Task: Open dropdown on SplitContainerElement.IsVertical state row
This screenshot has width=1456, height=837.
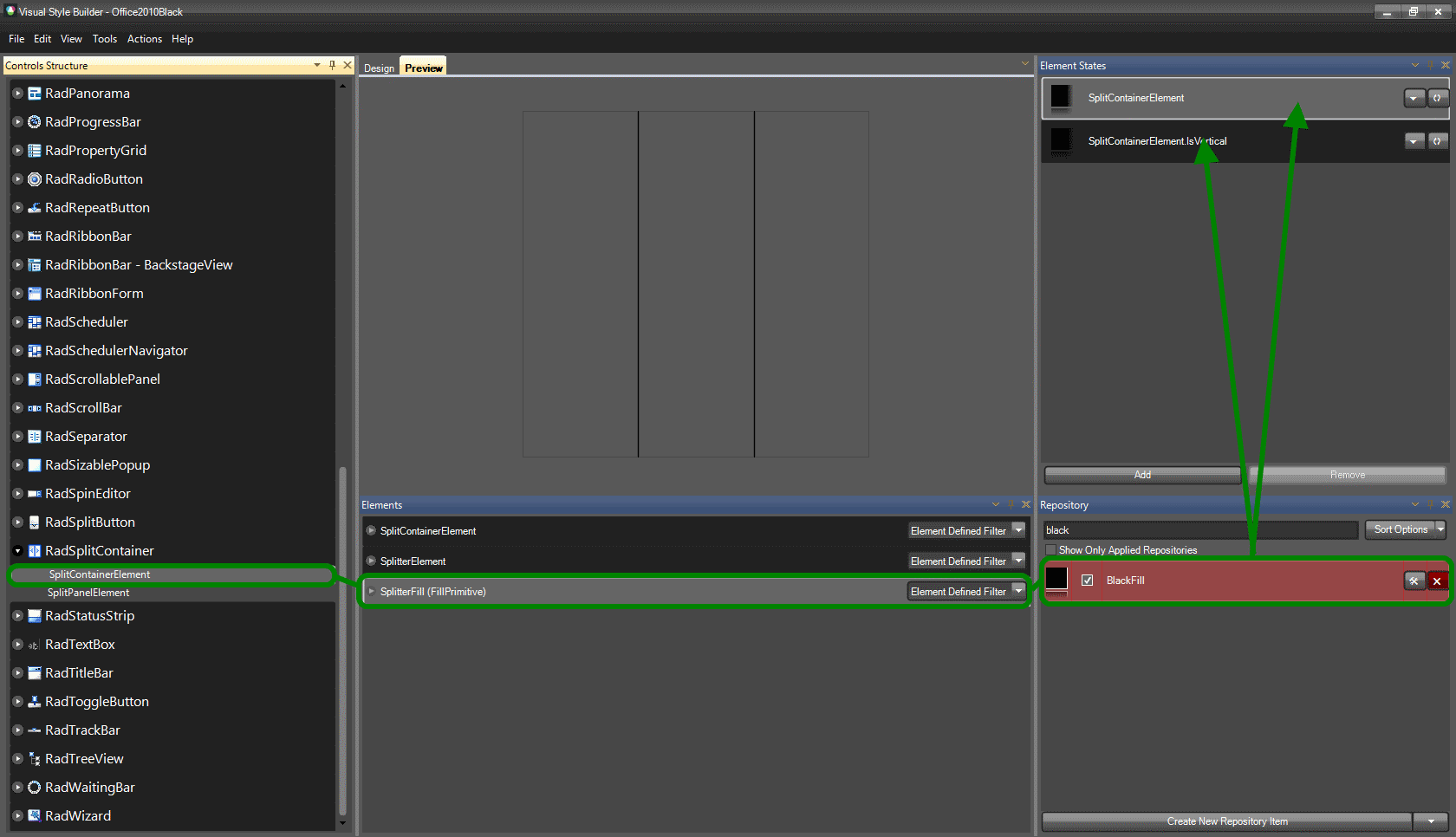Action: pos(1414,140)
